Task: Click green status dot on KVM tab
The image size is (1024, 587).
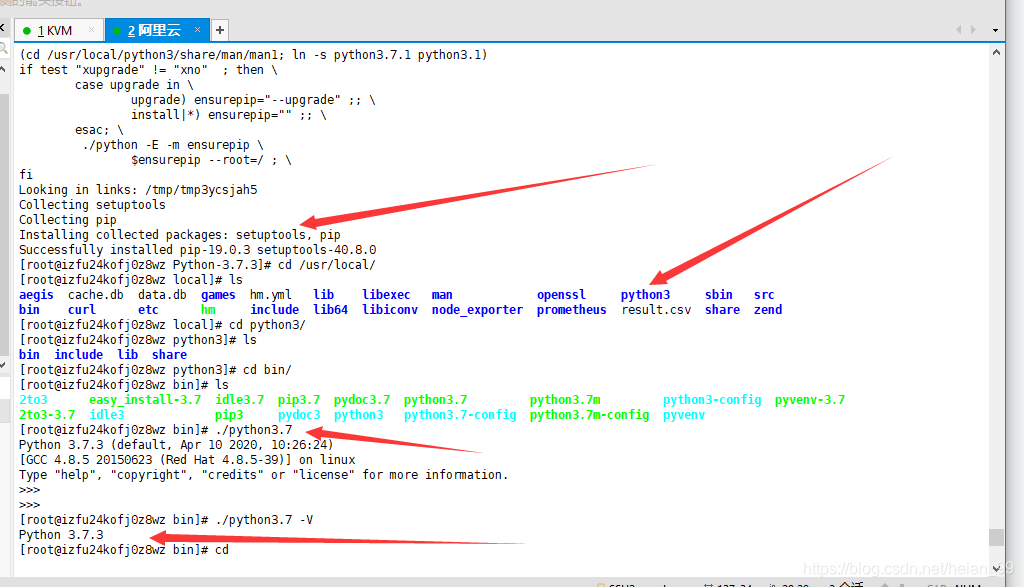Action: coord(27,31)
